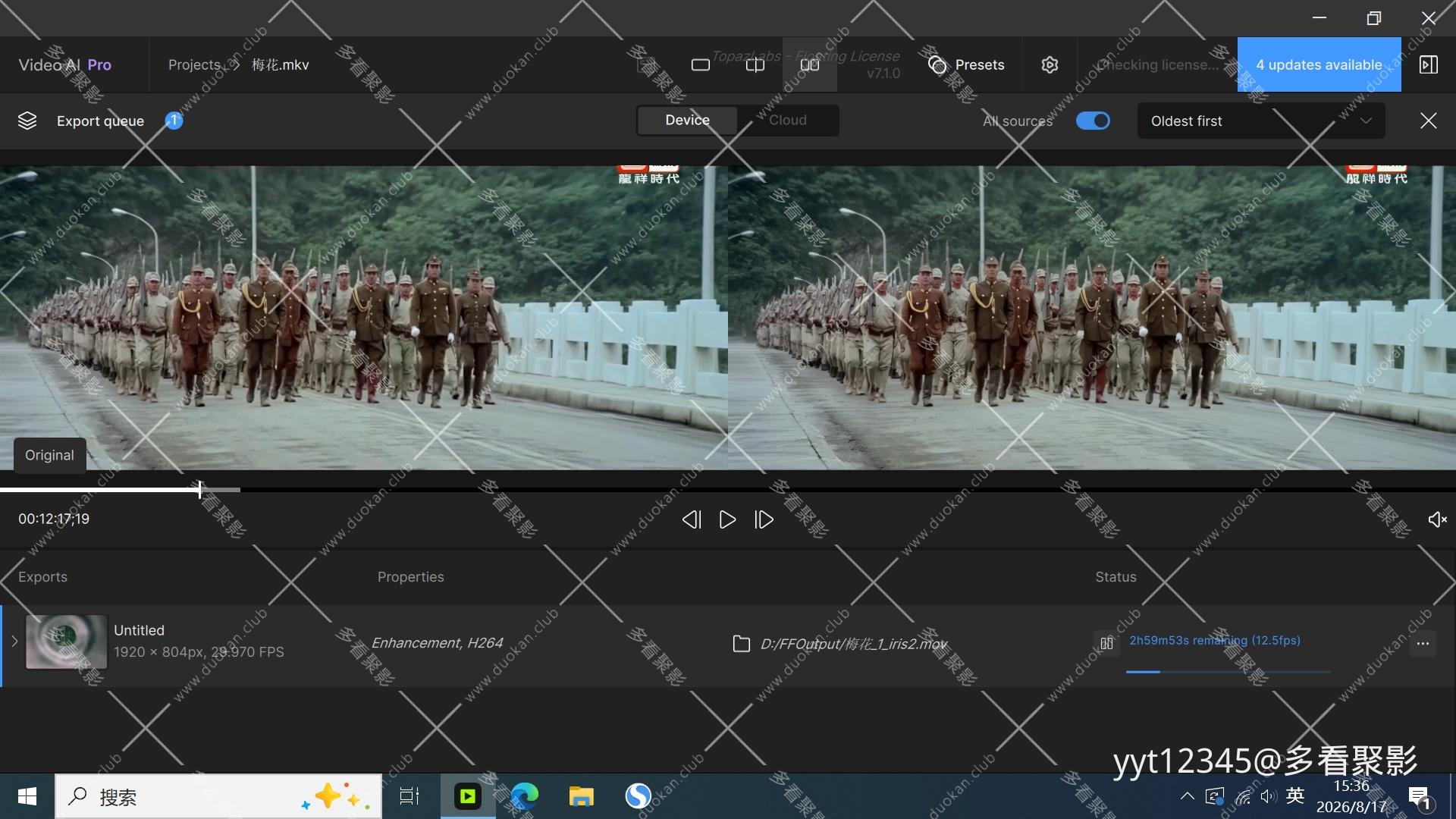Close the Export queue panel

[1429, 121]
